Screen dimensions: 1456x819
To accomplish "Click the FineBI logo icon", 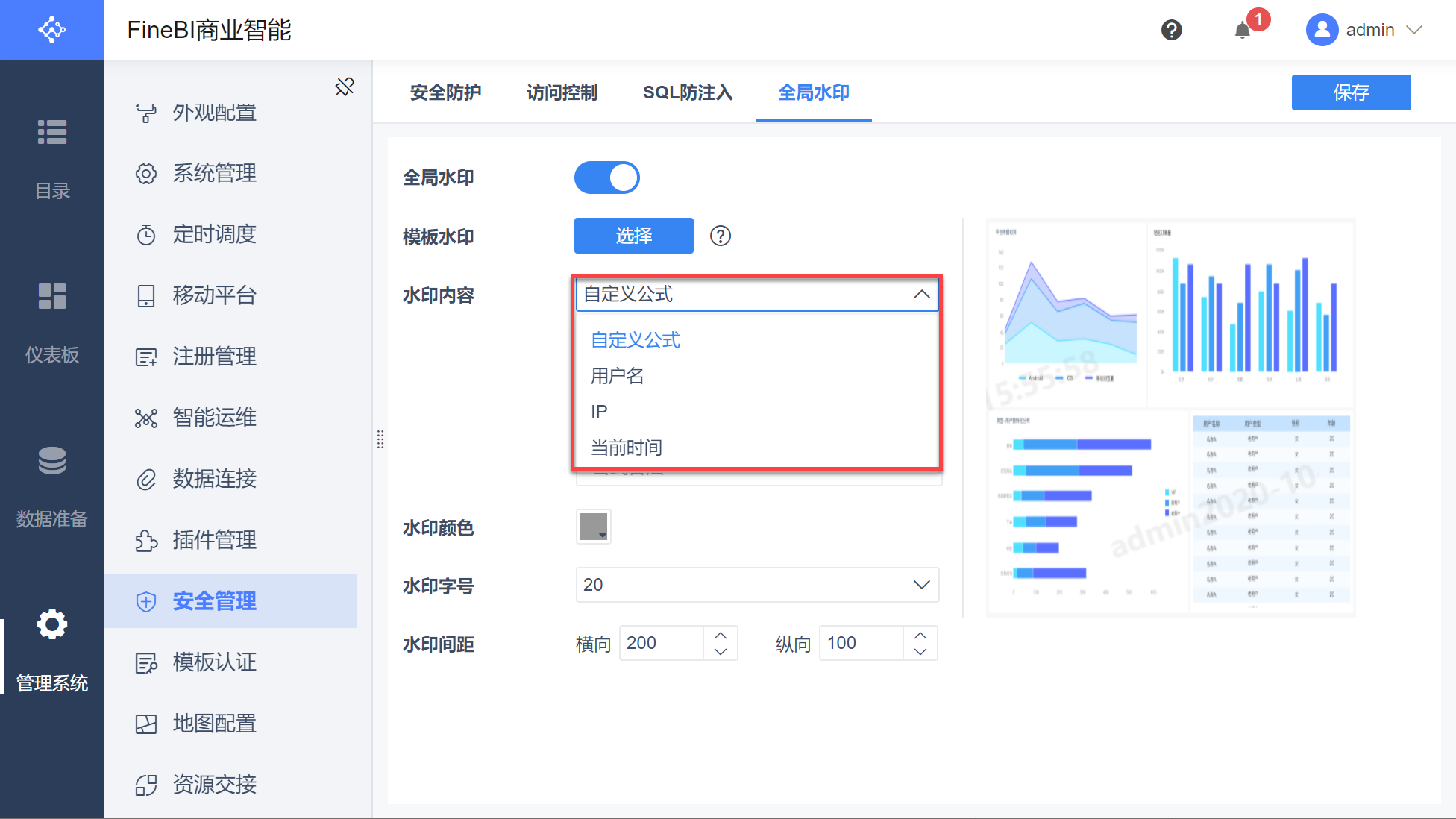I will click(52, 30).
